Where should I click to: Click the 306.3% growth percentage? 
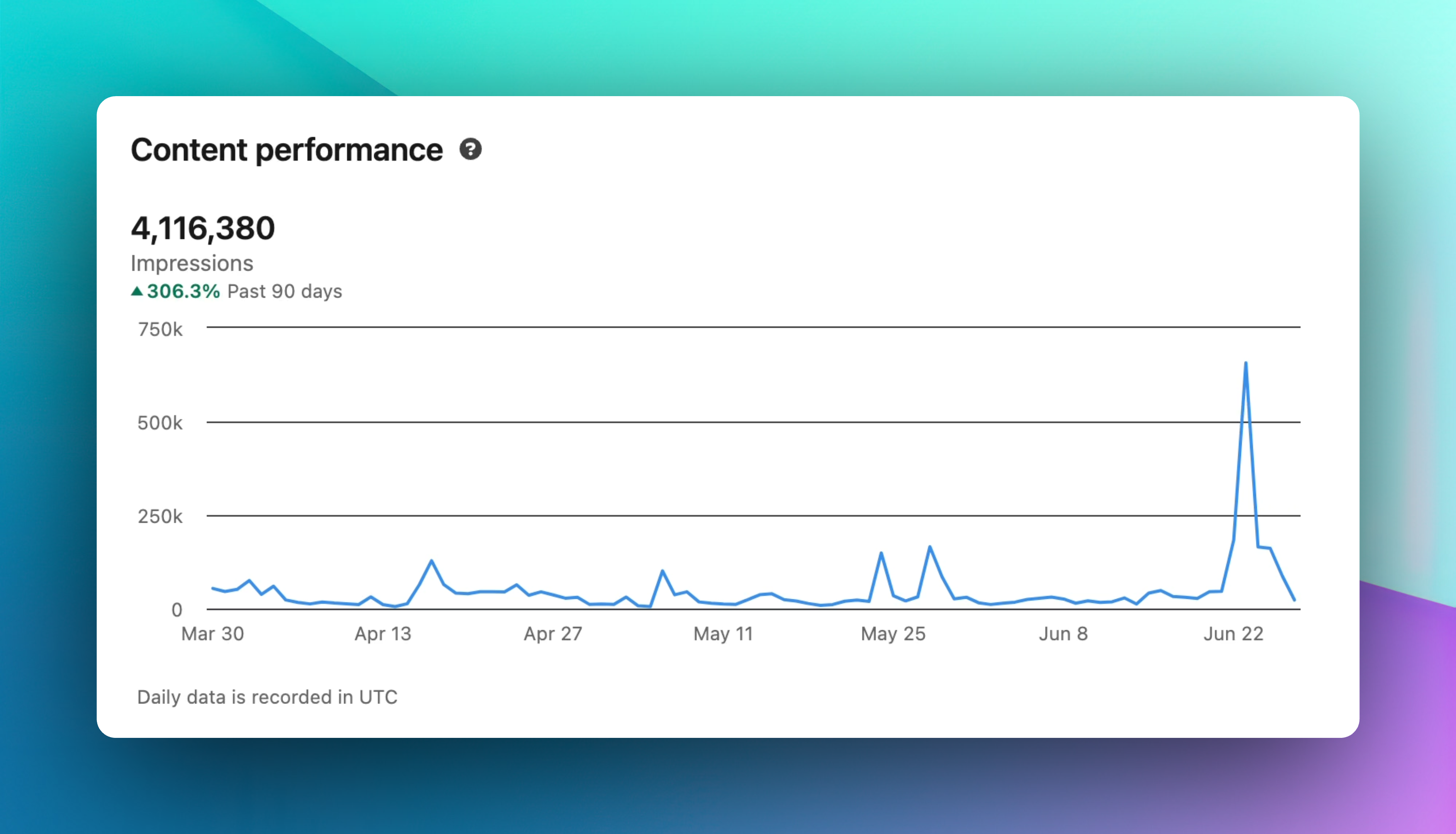[x=183, y=291]
